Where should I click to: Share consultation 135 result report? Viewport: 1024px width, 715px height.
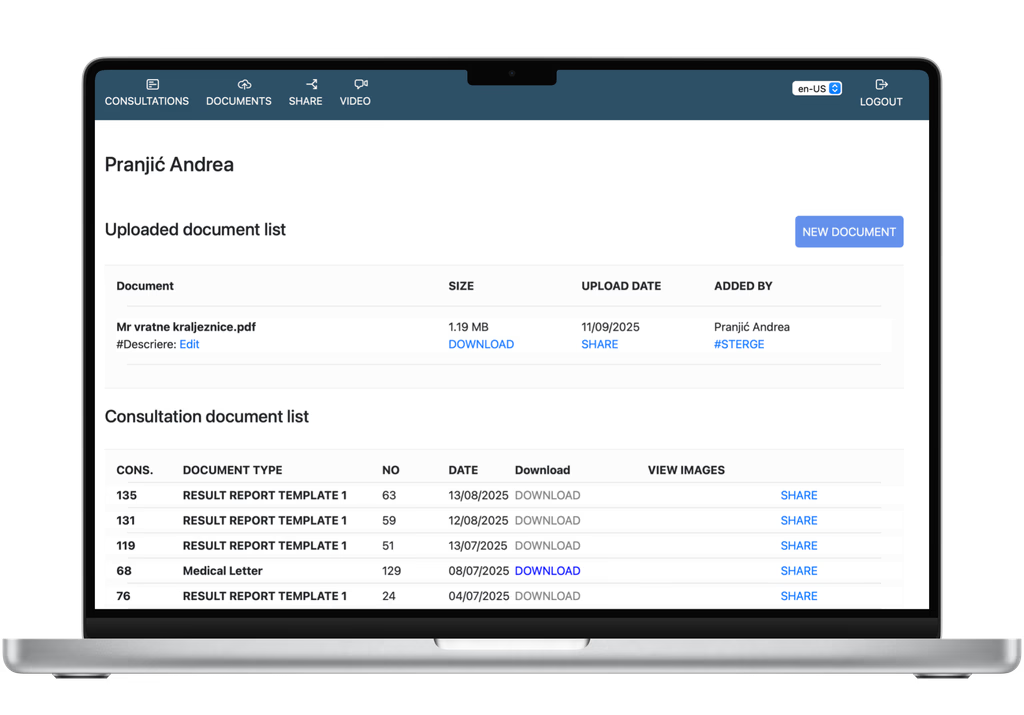[x=798, y=495]
